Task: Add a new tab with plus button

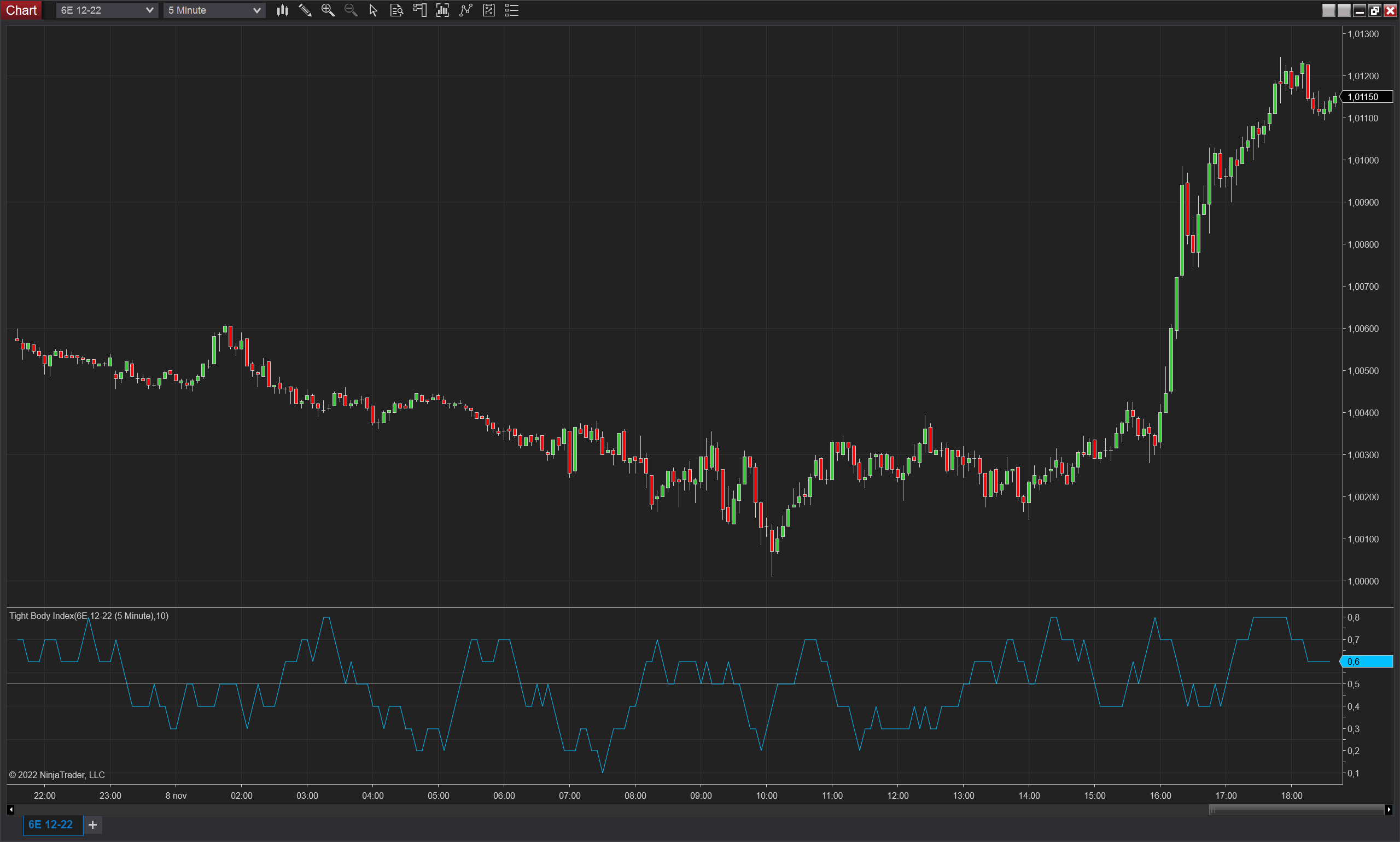Action: coord(93,825)
